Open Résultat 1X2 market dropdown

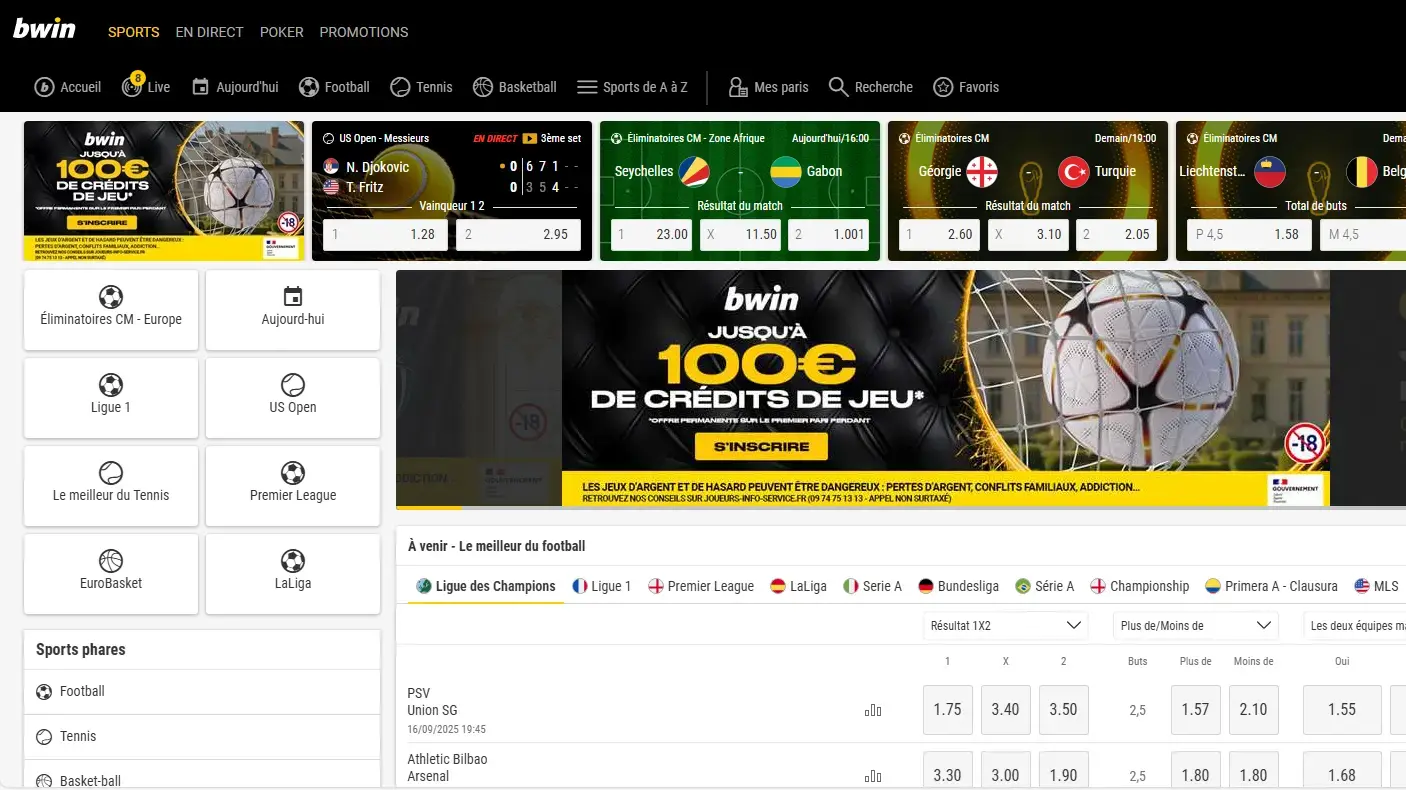coord(1005,626)
